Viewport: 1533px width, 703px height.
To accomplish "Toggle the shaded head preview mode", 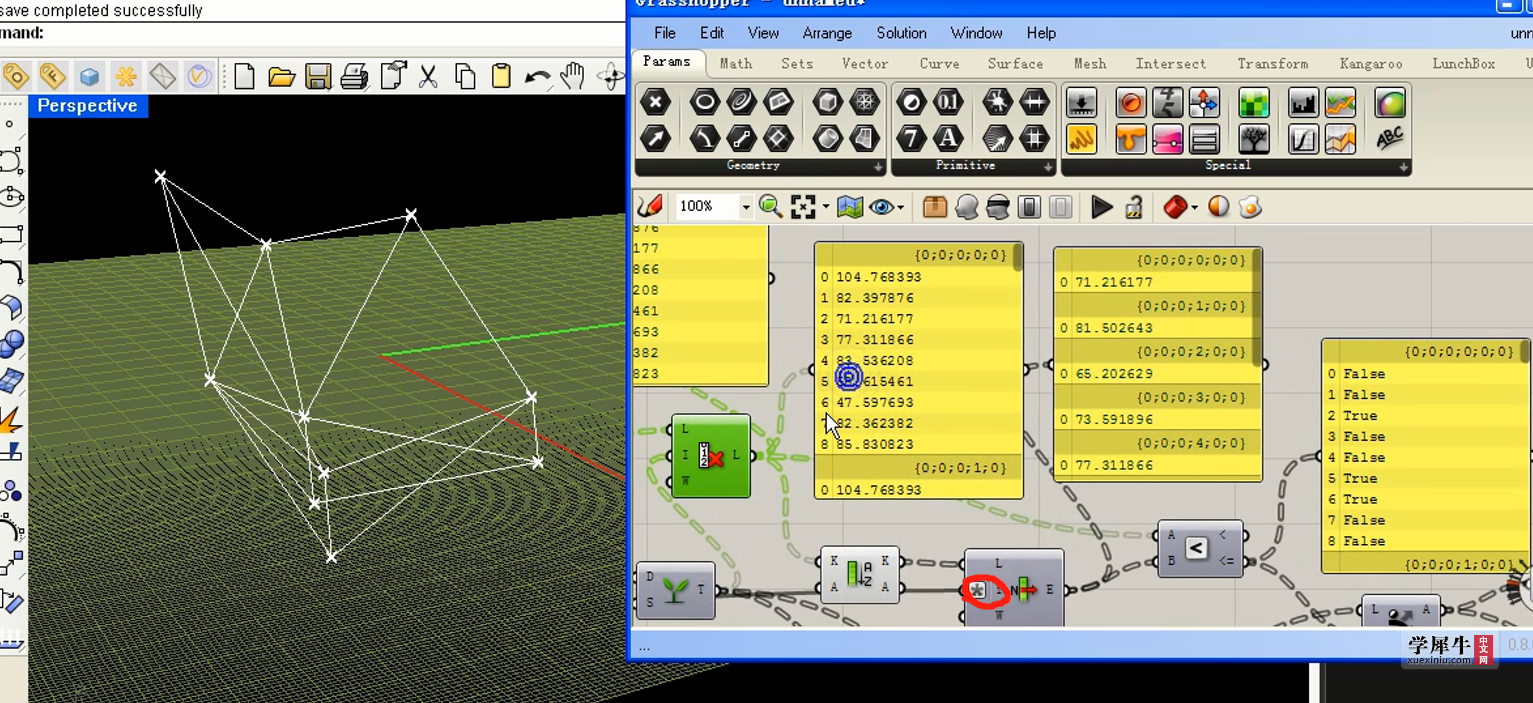I will point(967,207).
